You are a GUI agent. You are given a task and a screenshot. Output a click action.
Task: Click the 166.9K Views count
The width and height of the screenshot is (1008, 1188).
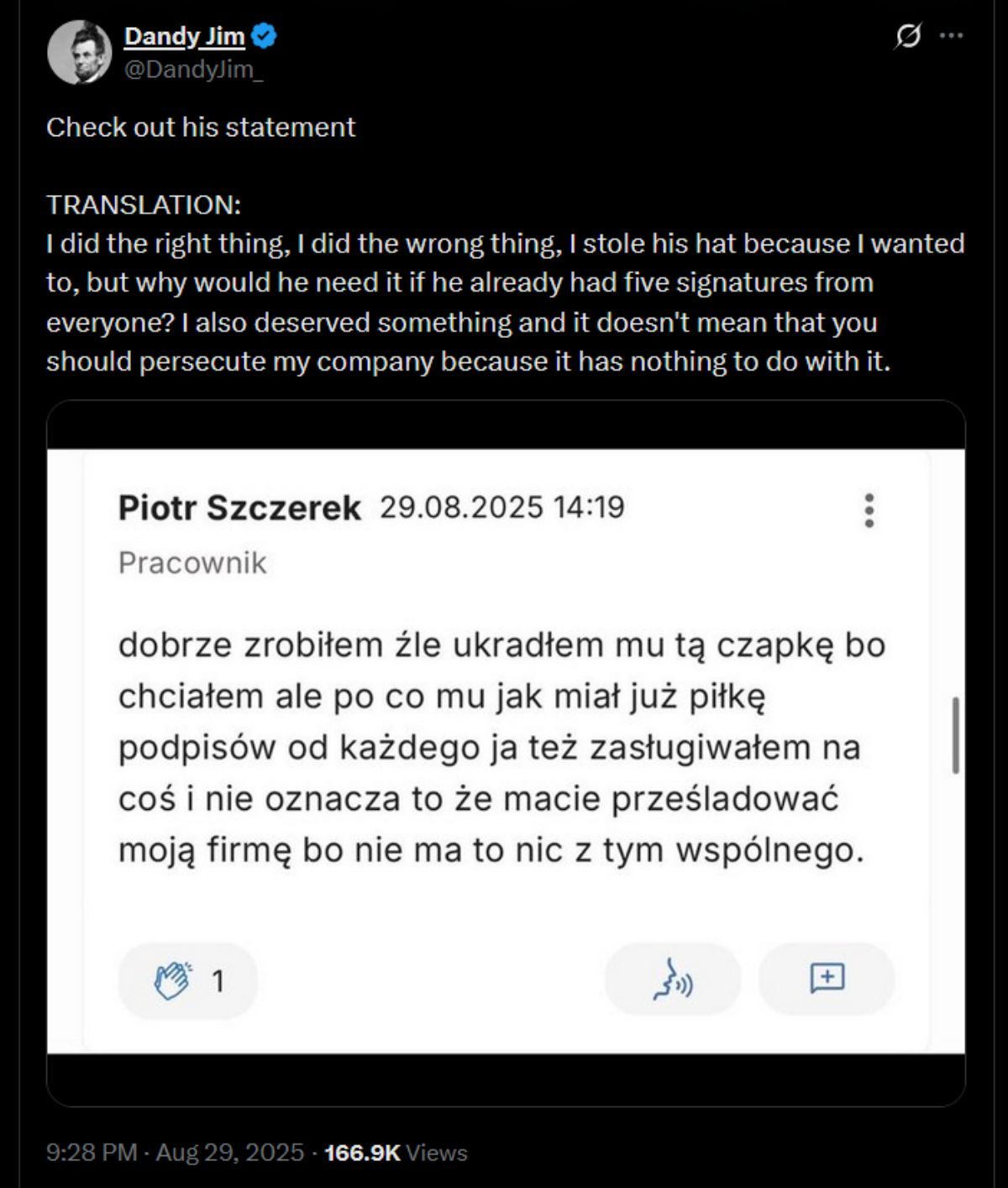pyautogui.click(x=395, y=1152)
